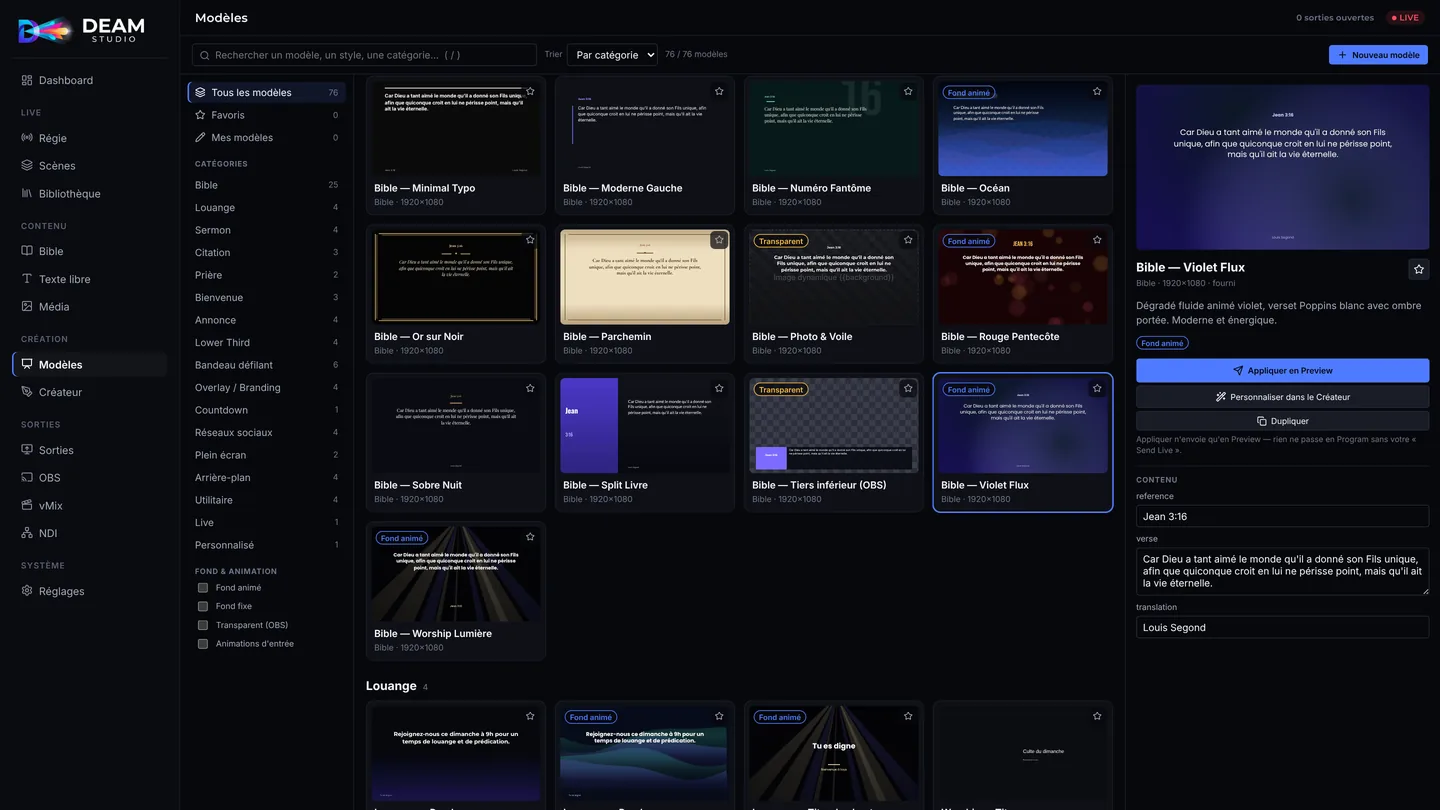Filter templates by Lower Third category
1440x810 pixels.
[x=267, y=343]
